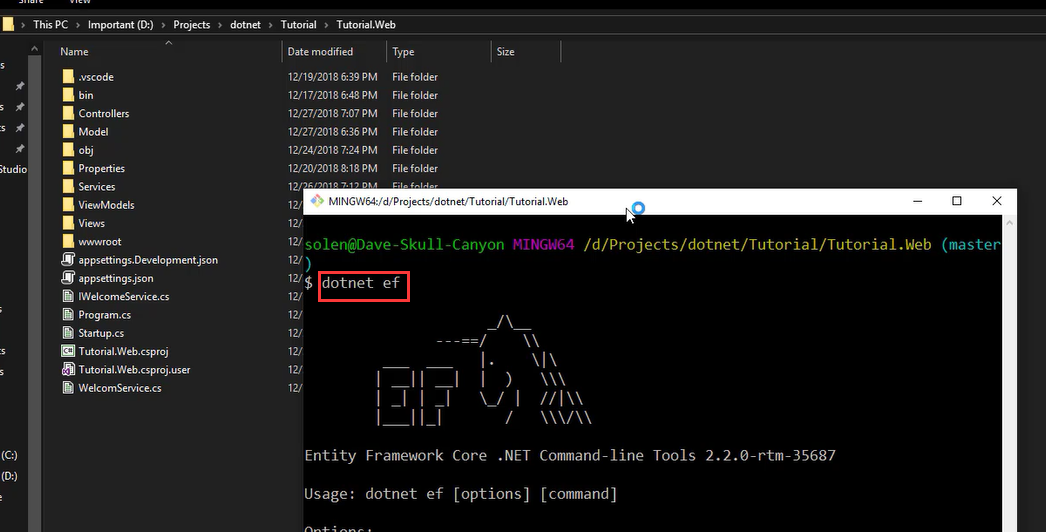Select the WelcomService.cs file name
This screenshot has width=1046, height=532.
pyautogui.click(x=119, y=388)
